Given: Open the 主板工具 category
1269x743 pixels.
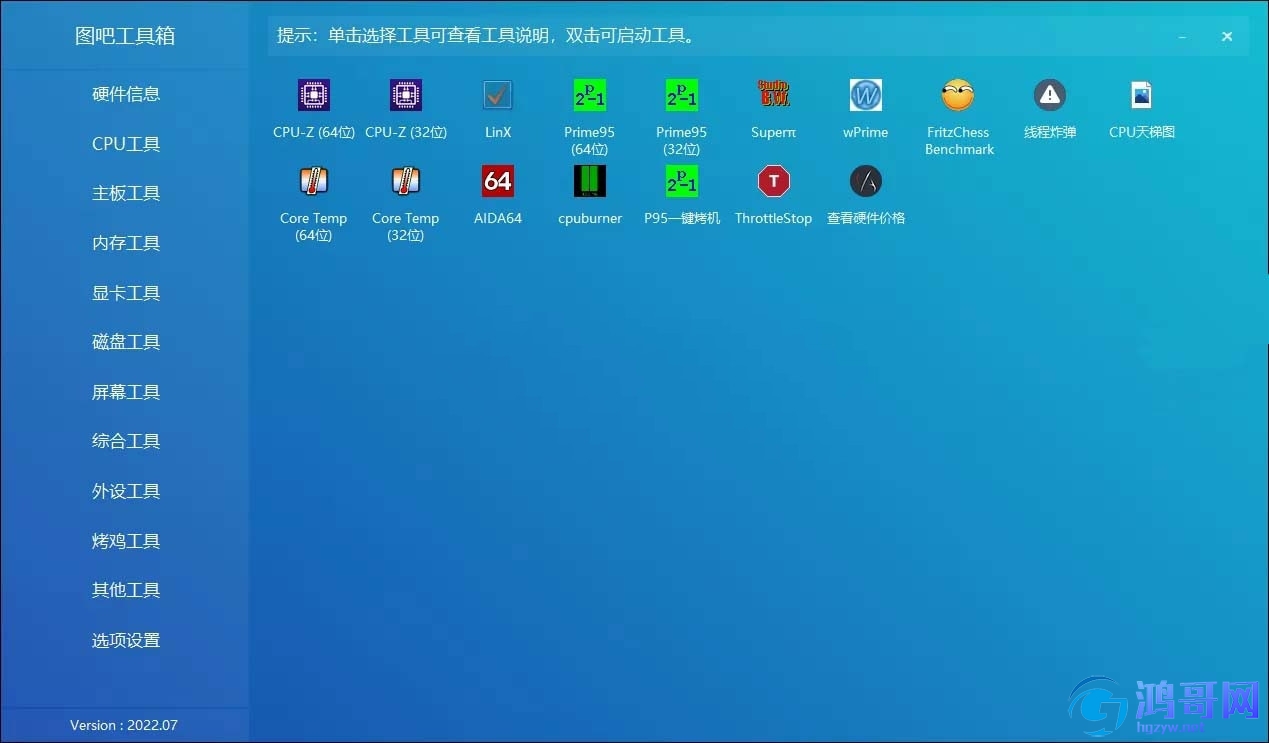Looking at the screenshot, I should (x=126, y=193).
